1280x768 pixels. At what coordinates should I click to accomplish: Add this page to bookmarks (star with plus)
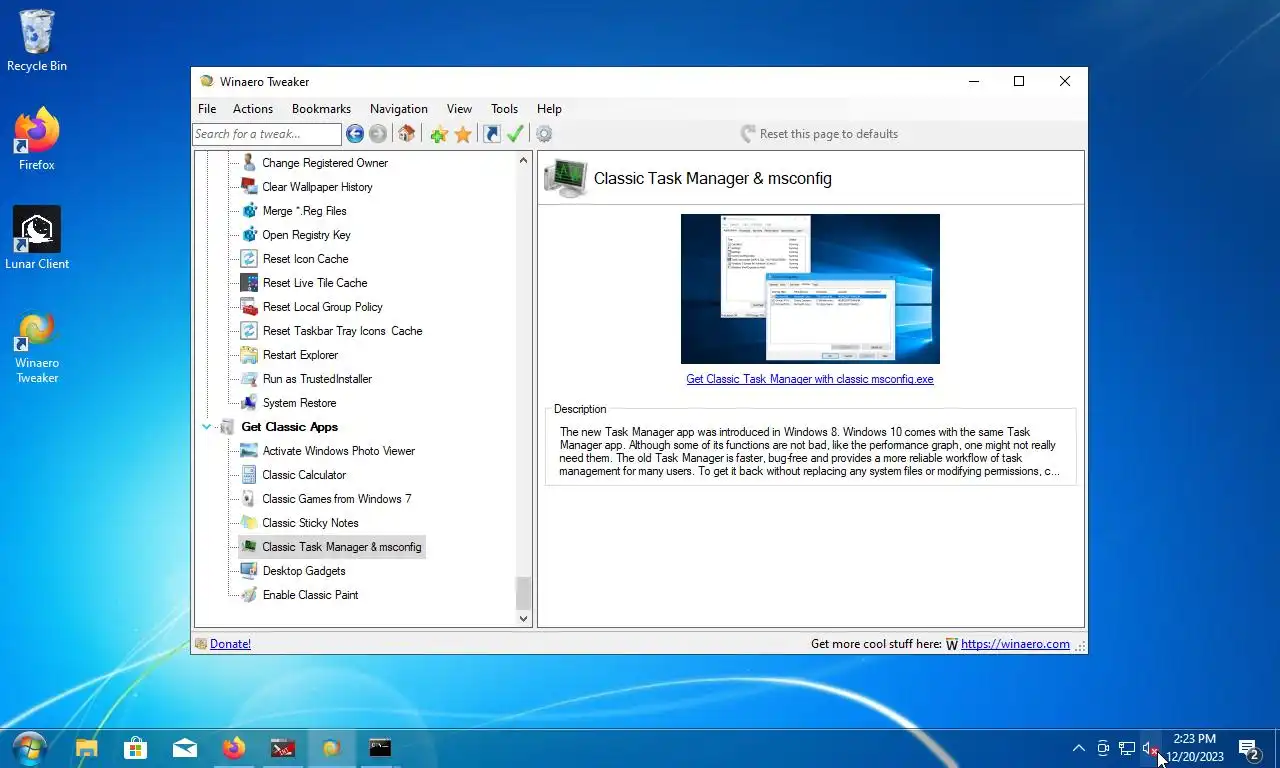pos(439,134)
